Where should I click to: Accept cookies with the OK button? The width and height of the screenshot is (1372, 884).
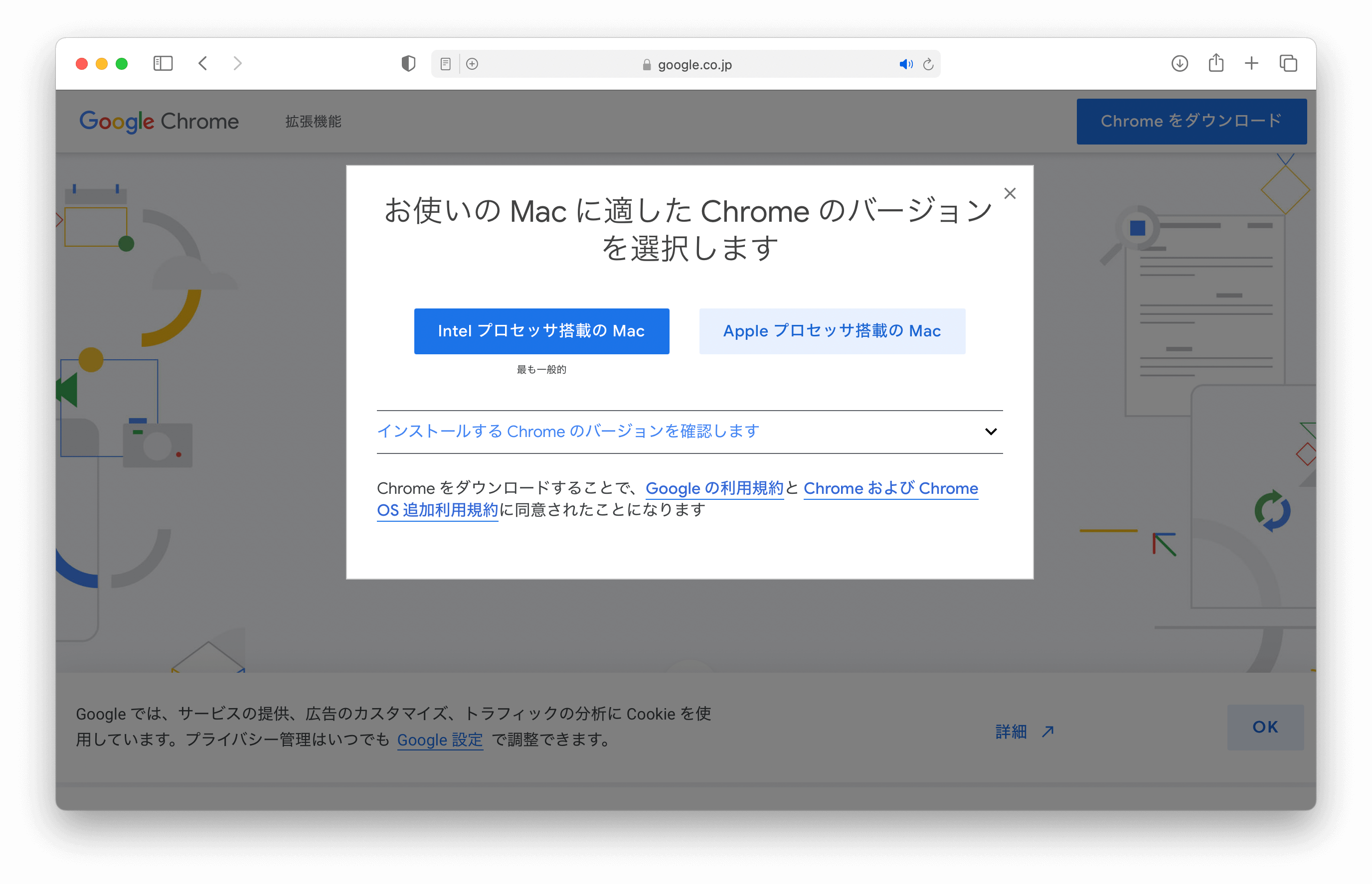1265,728
